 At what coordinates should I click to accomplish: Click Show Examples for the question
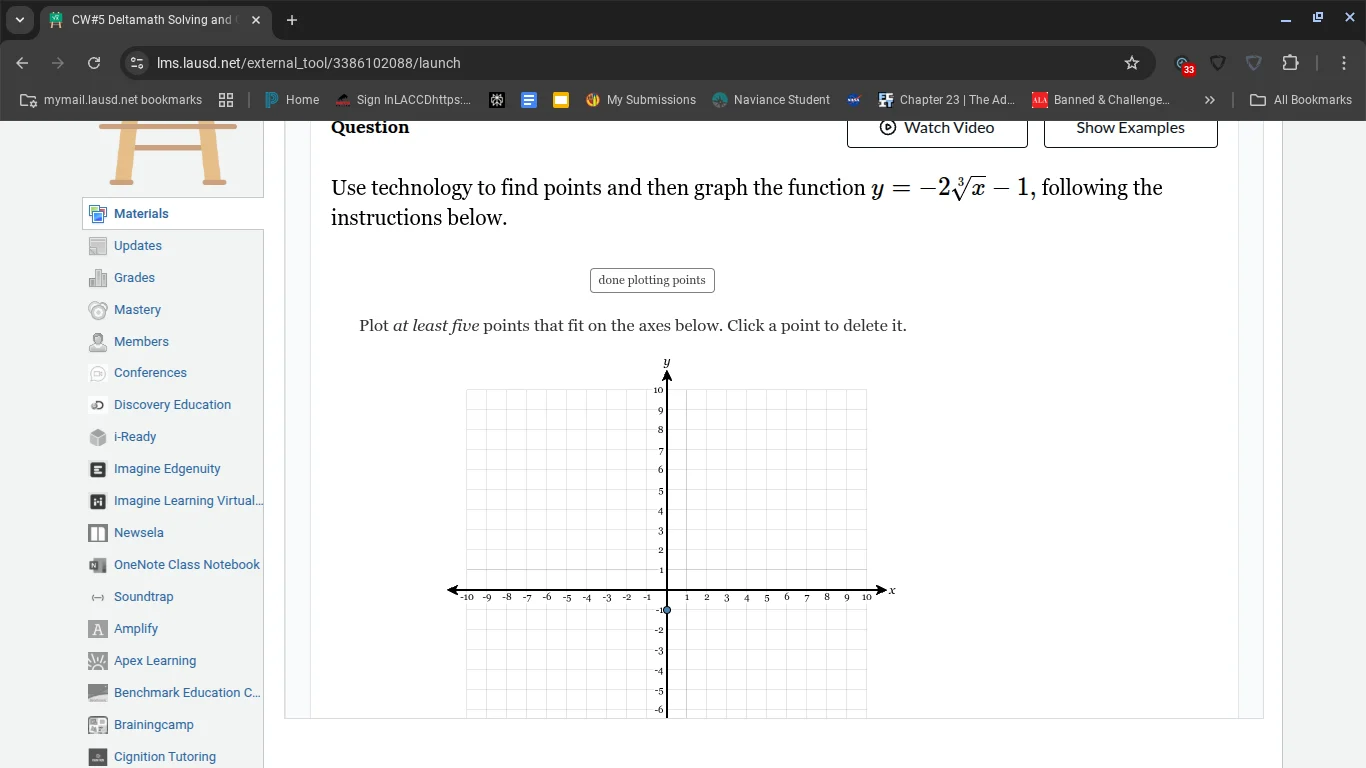(1130, 128)
